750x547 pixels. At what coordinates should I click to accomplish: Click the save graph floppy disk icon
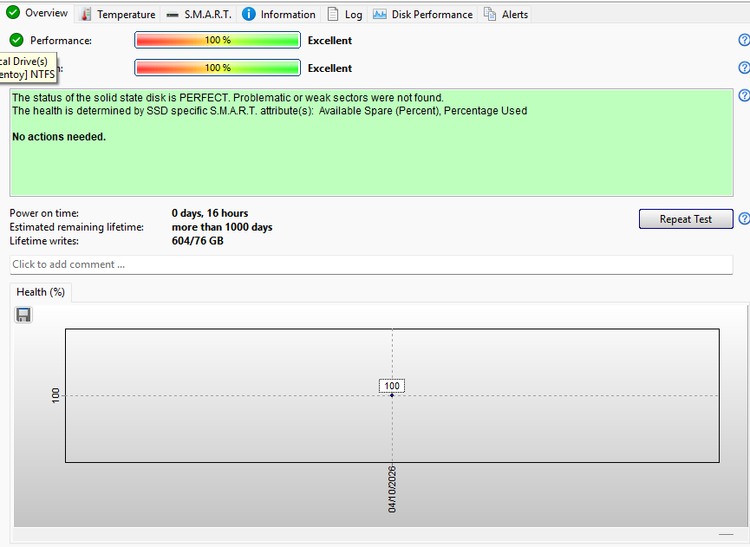pos(23,315)
